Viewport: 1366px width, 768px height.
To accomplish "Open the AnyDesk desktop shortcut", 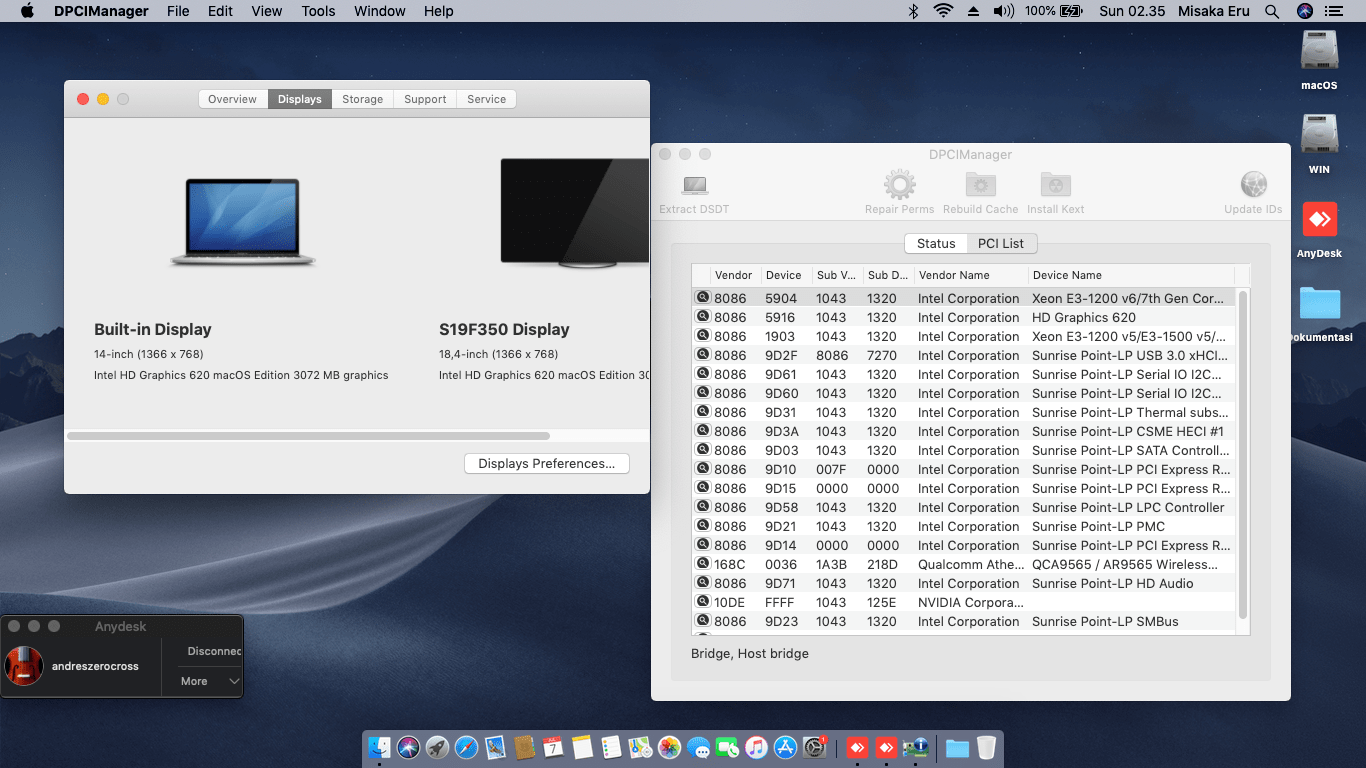I will (x=1319, y=221).
